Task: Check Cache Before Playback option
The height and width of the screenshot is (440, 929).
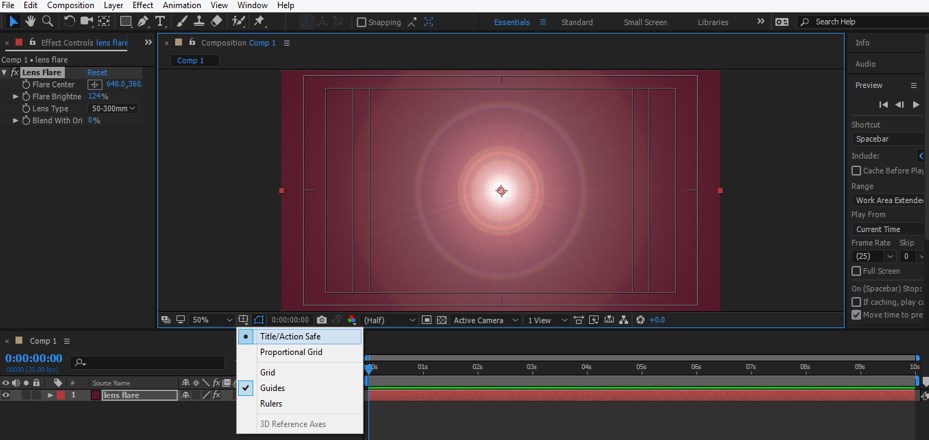Action: click(856, 171)
